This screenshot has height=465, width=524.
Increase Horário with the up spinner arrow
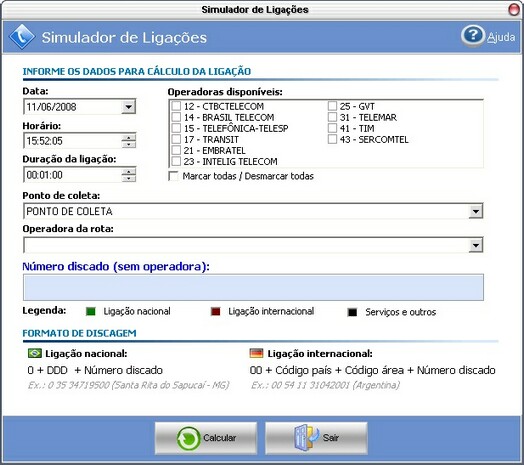(x=129, y=137)
